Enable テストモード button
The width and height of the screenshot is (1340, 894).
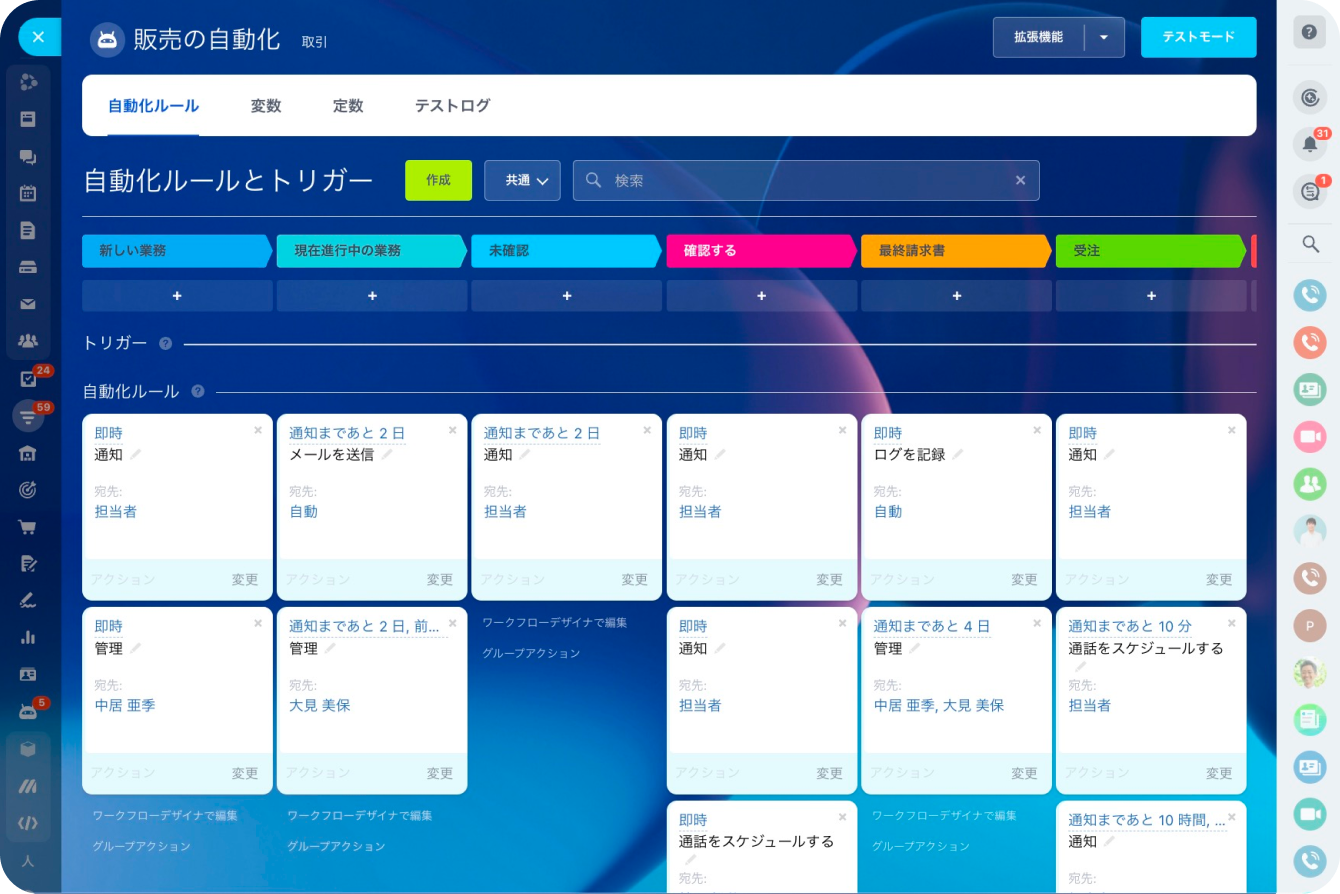(1198, 38)
